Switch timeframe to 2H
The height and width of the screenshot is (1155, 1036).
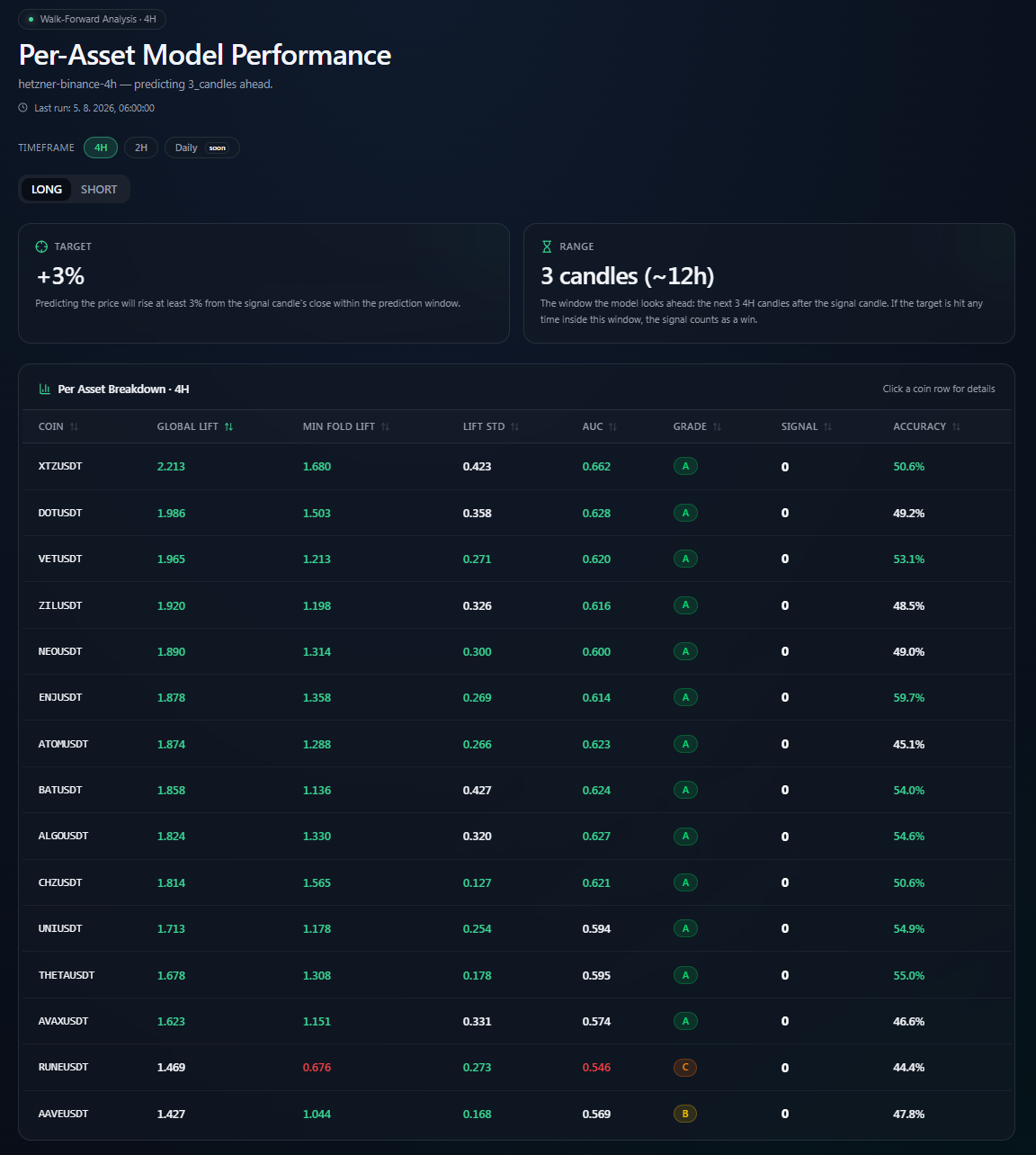141,148
